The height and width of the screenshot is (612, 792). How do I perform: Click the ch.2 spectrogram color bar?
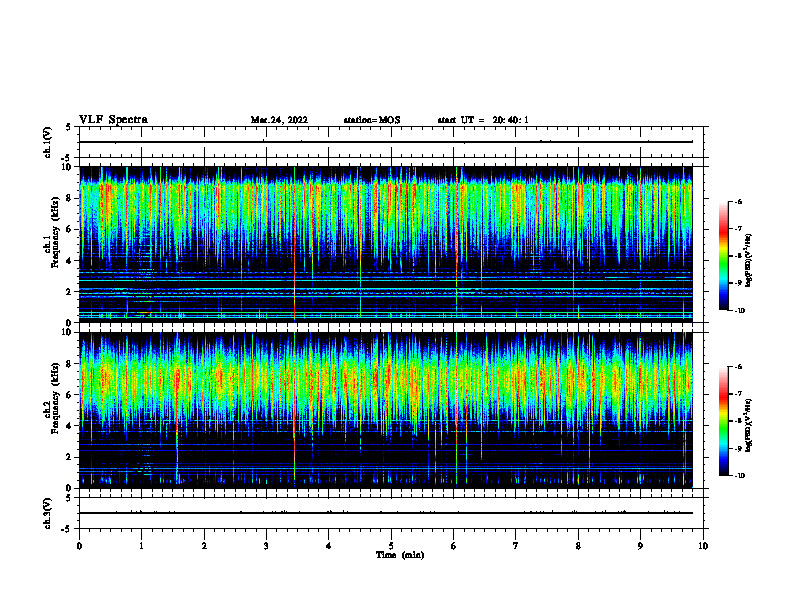pyautogui.click(x=724, y=421)
